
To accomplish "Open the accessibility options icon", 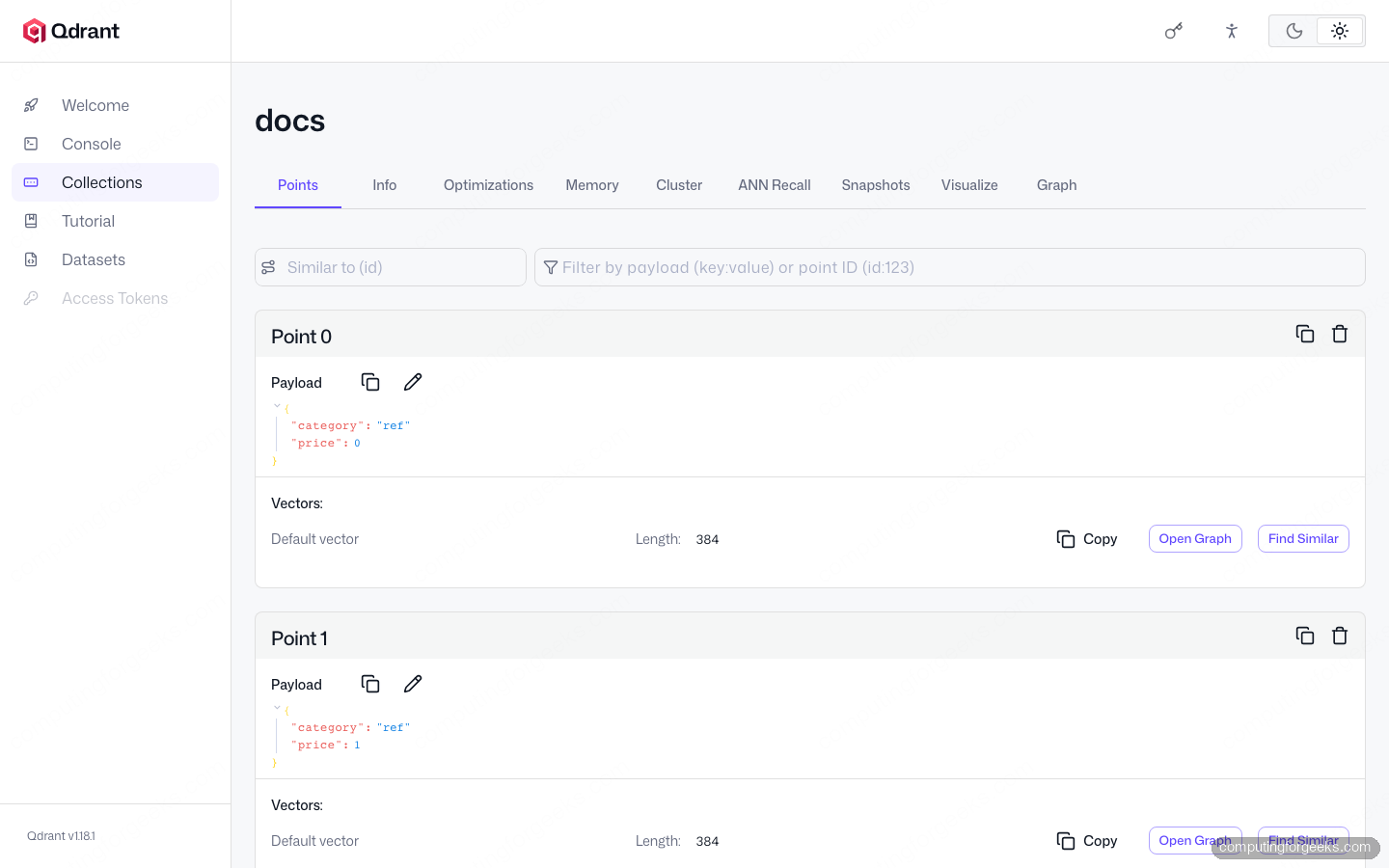I will pyautogui.click(x=1232, y=31).
